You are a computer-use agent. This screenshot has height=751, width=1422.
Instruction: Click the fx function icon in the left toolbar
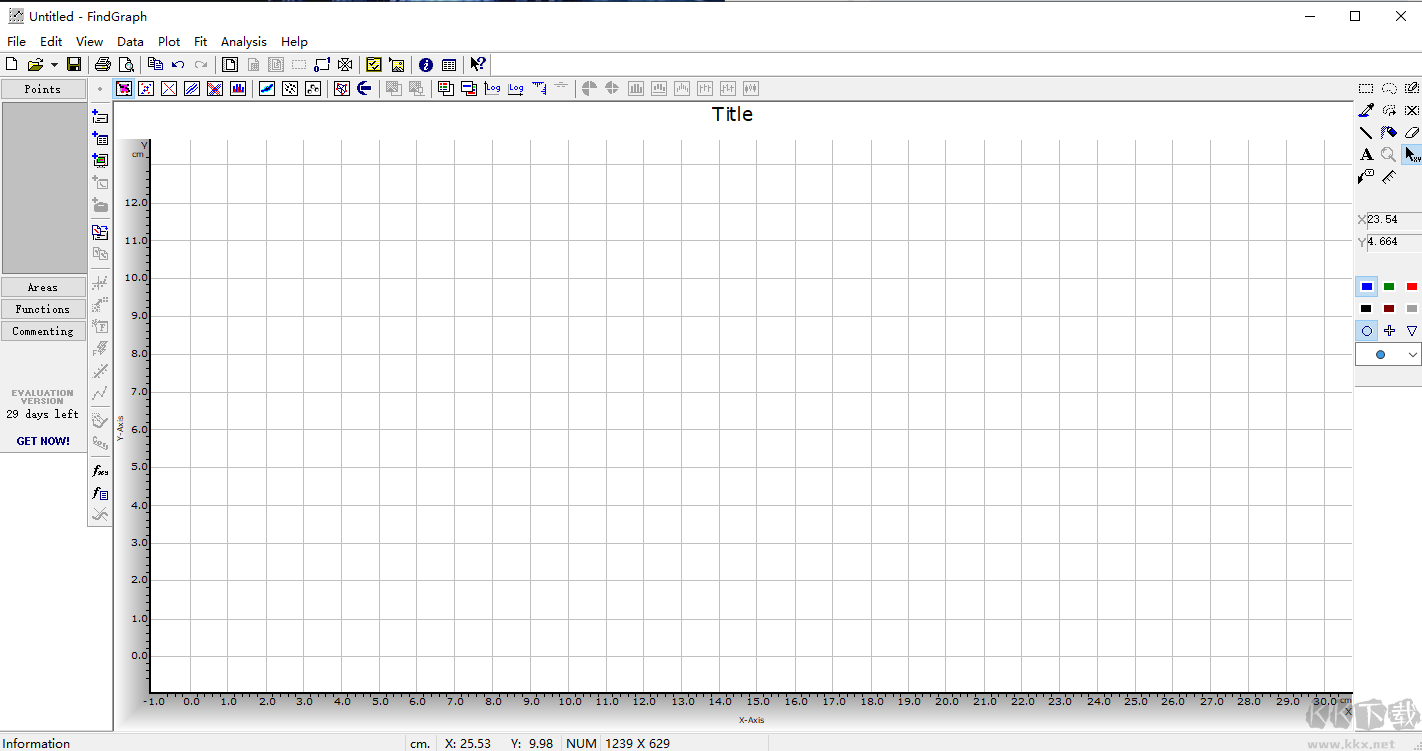(99, 469)
